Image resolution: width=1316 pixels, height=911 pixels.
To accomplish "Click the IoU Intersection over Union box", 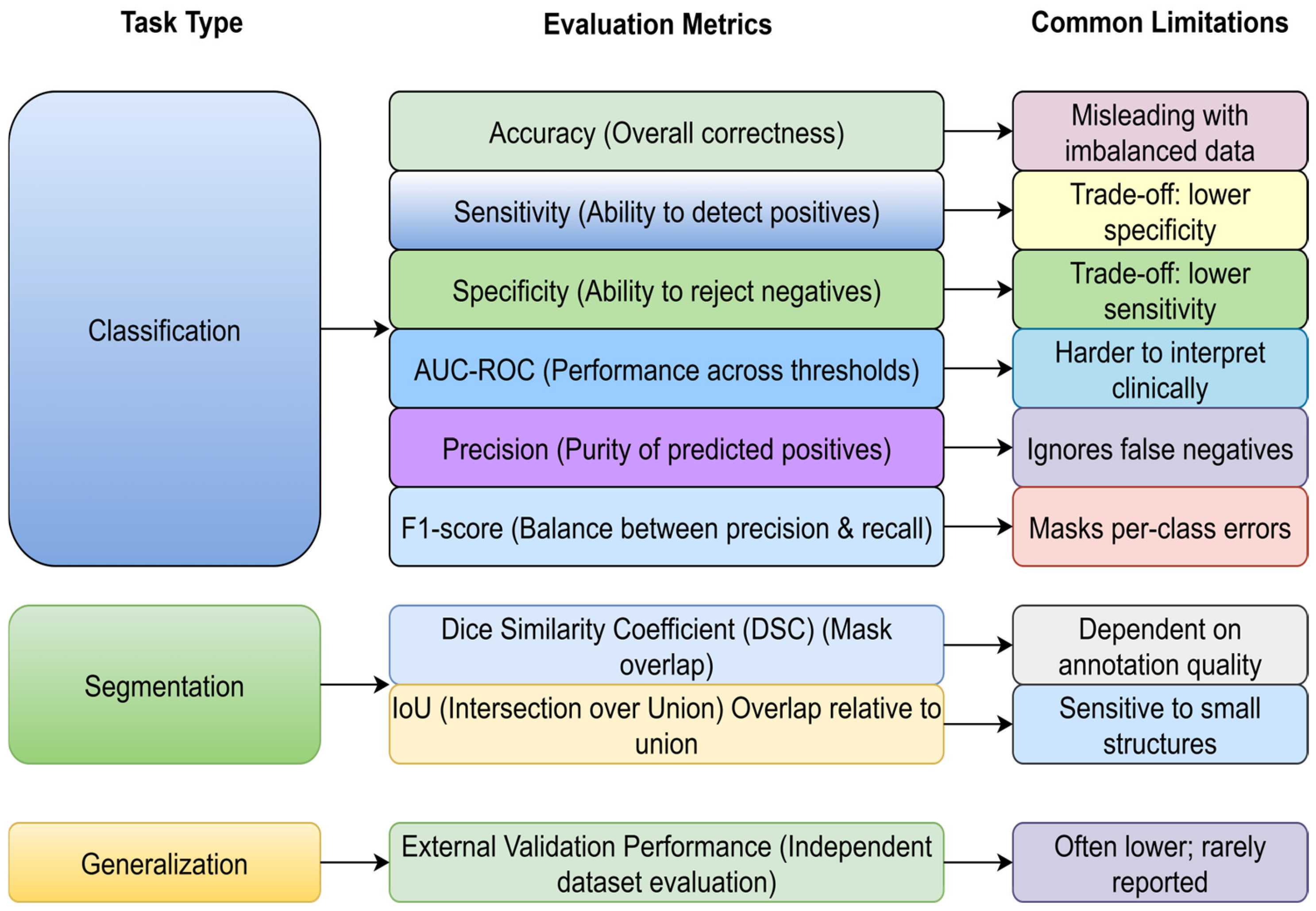I will pyautogui.click(x=666, y=724).
